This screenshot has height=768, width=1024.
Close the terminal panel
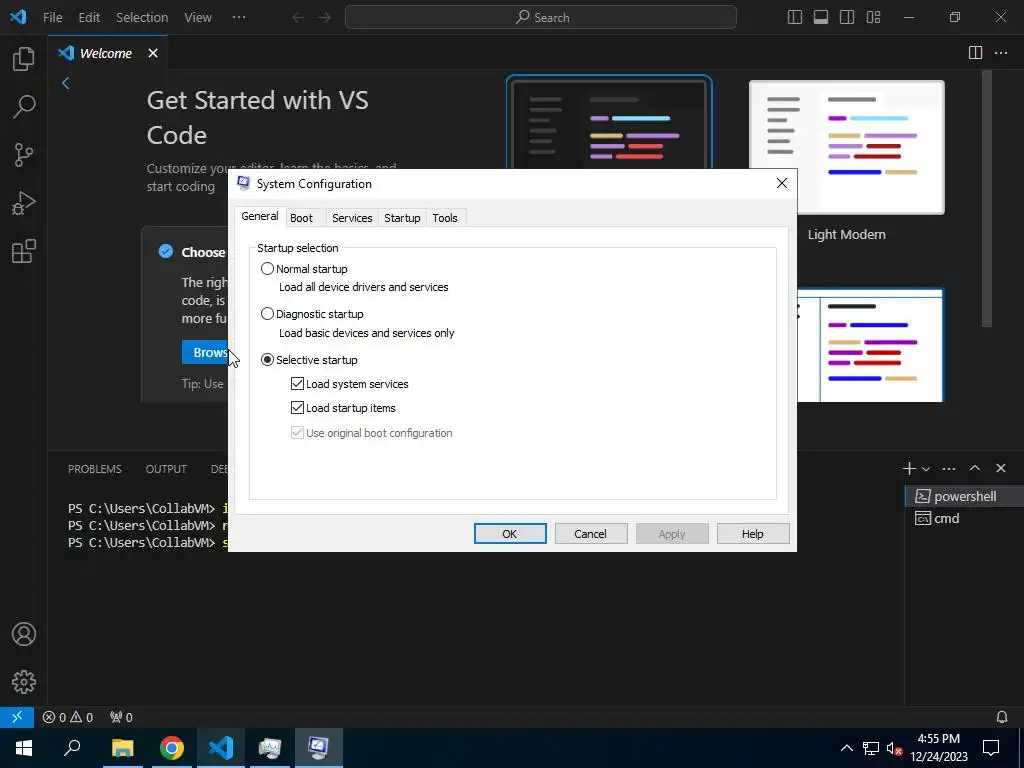point(1001,468)
